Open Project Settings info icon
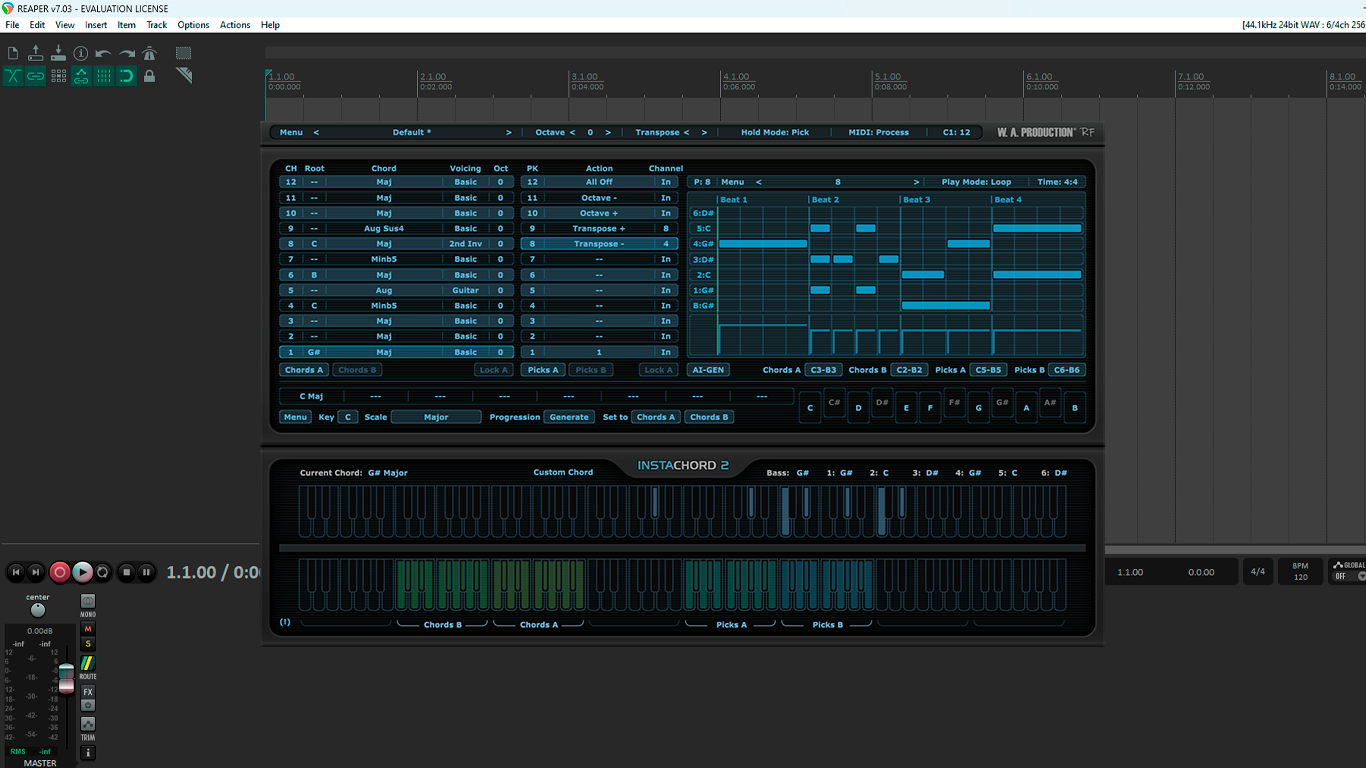1366x768 pixels. tap(81, 53)
